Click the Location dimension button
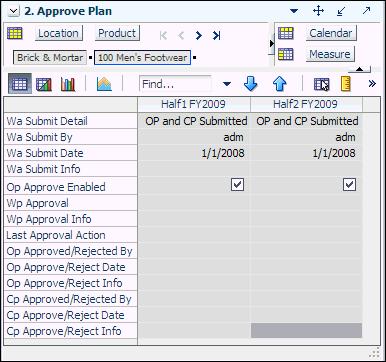This screenshot has width=386, height=362. click(58, 33)
